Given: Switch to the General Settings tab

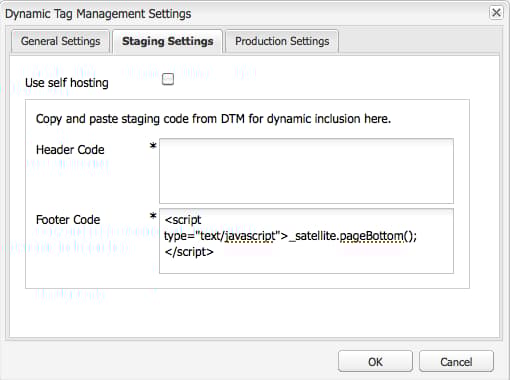Looking at the screenshot, I should [x=60, y=41].
